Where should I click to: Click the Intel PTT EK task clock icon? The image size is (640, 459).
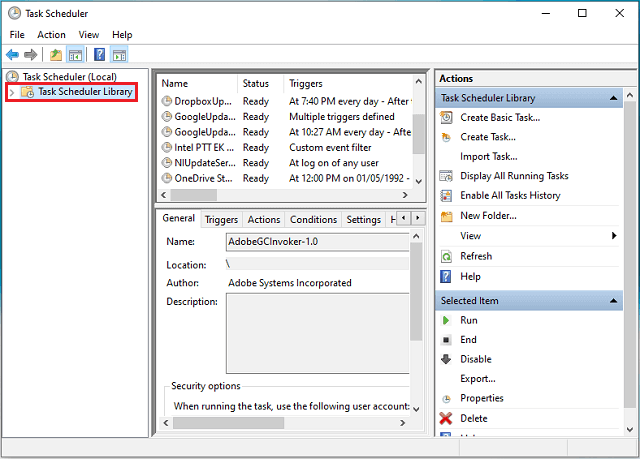click(167, 147)
